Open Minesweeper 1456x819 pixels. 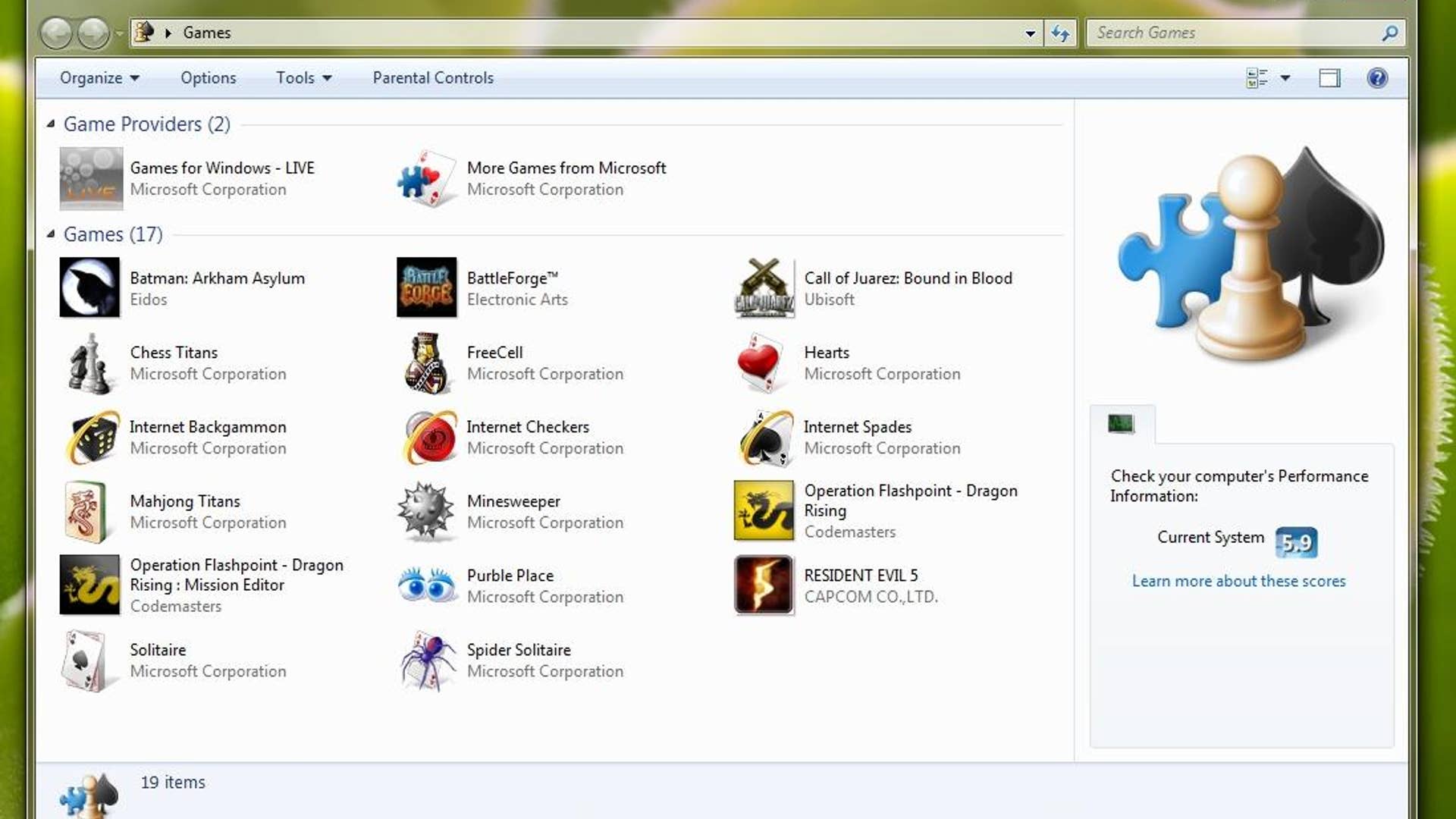pyautogui.click(x=513, y=501)
